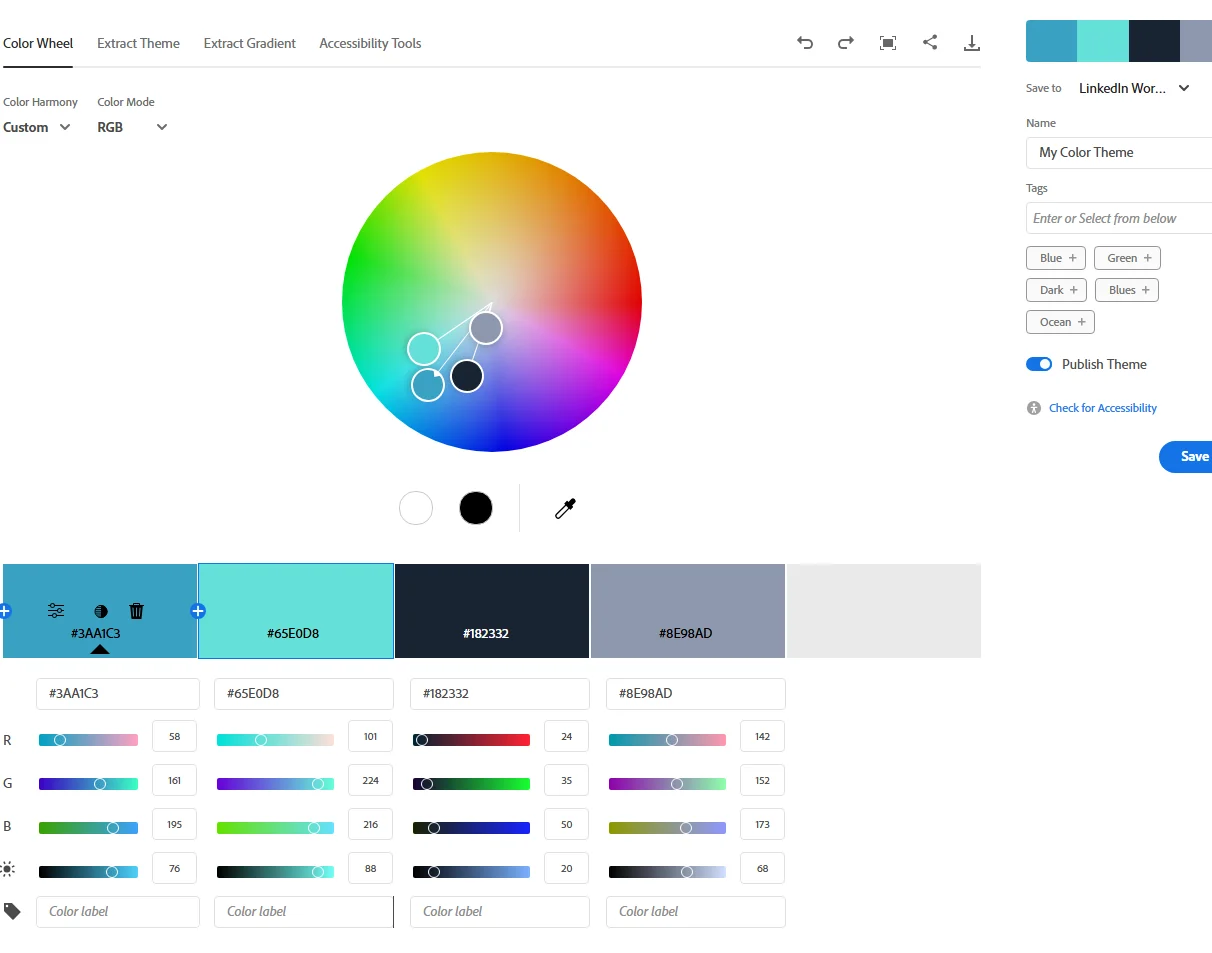Select the #8E98AD gray swatch
This screenshot has height=953, width=1212.
(x=688, y=611)
